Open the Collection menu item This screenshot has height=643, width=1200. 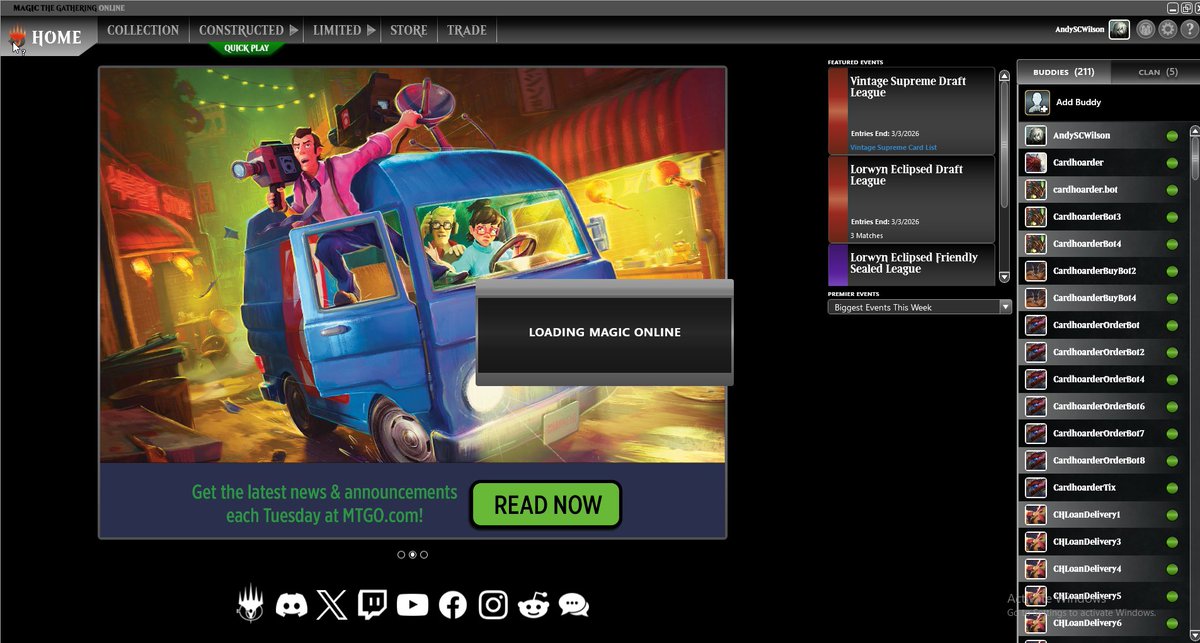coord(143,31)
